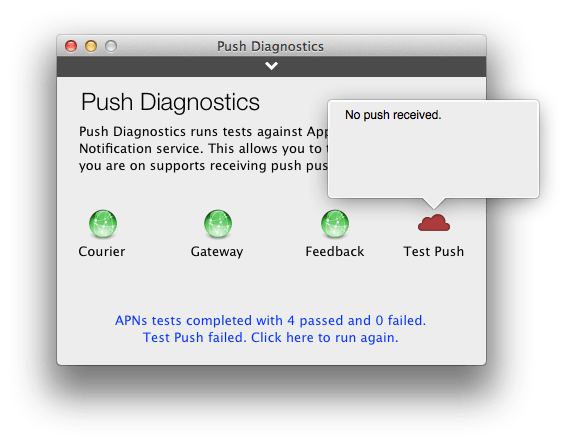Image resolution: width=576 pixels, height=444 pixels.
Task: Click the green Courier globe icon
Action: 103,224
